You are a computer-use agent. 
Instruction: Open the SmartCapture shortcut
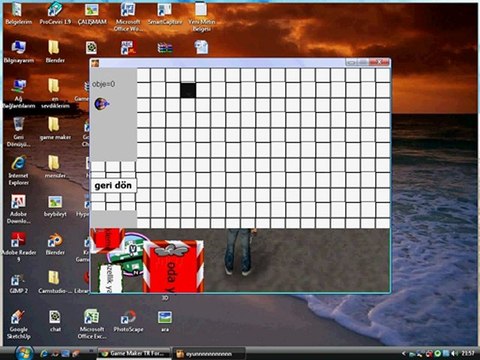(165, 13)
